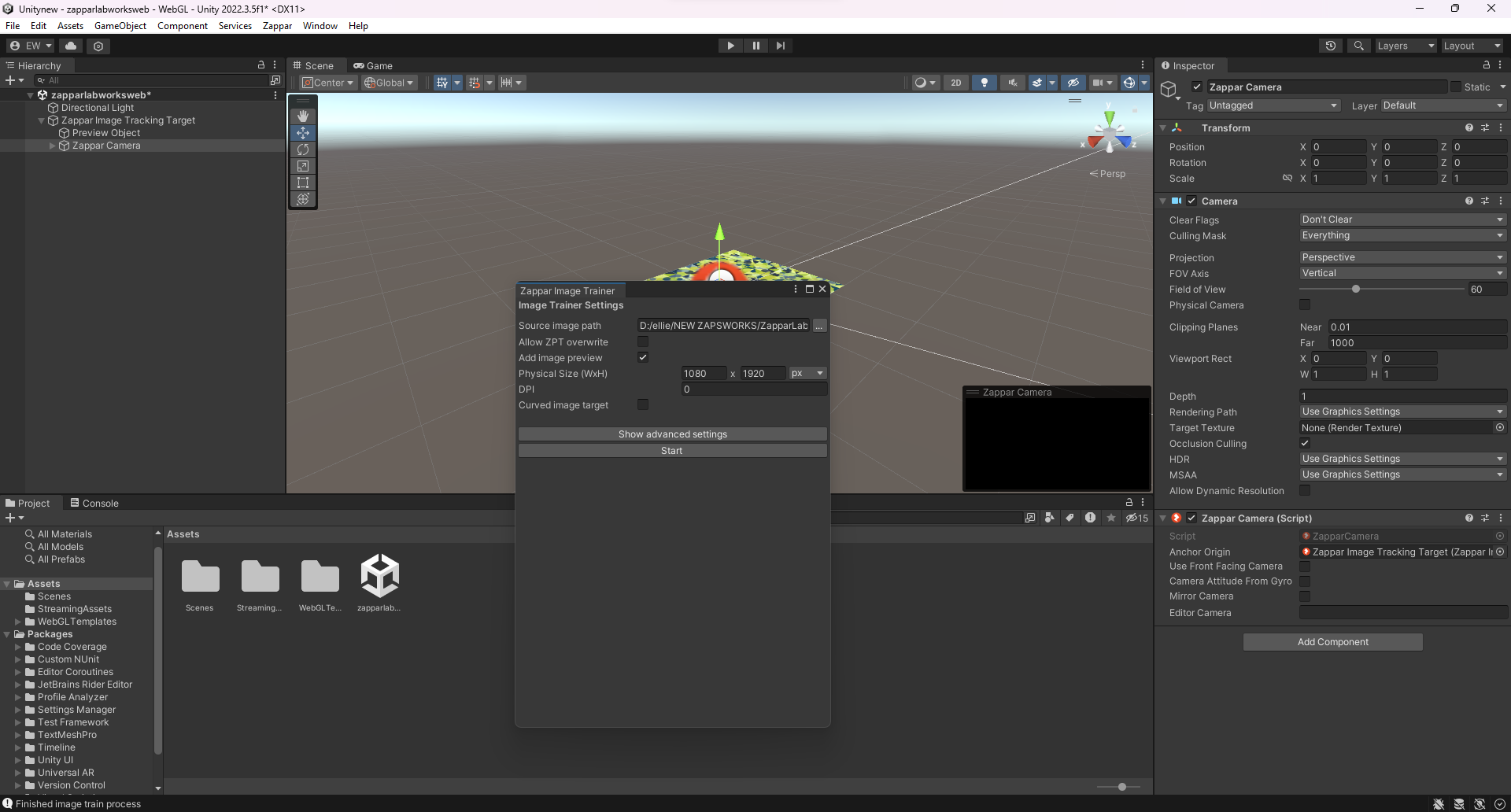This screenshot has width=1511, height=812.
Task: Open Culling Mask dropdown
Action: [x=1402, y=235]
